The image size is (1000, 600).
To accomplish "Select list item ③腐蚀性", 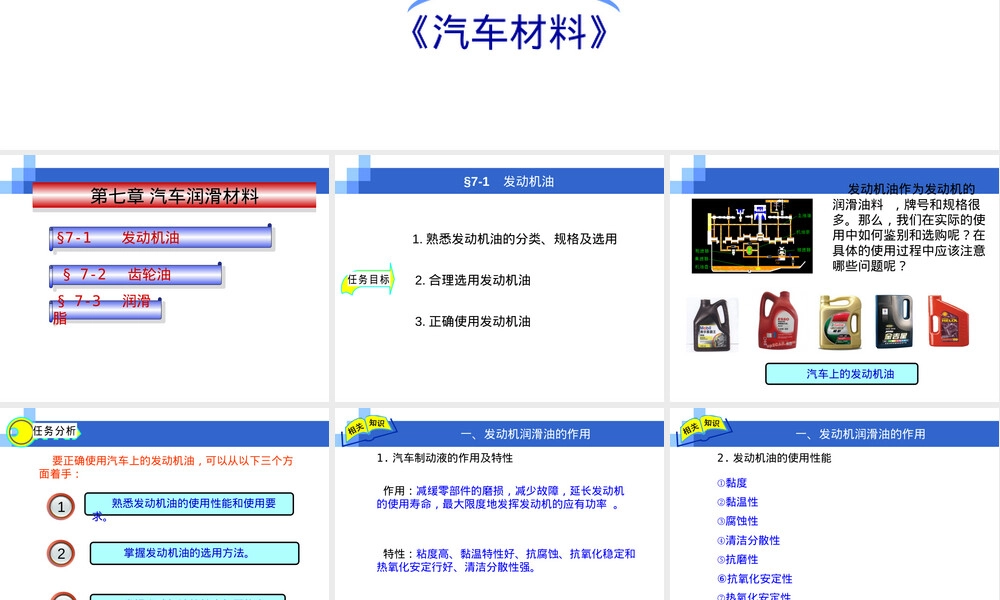I will pyautogui.click(x=737, y=521).
